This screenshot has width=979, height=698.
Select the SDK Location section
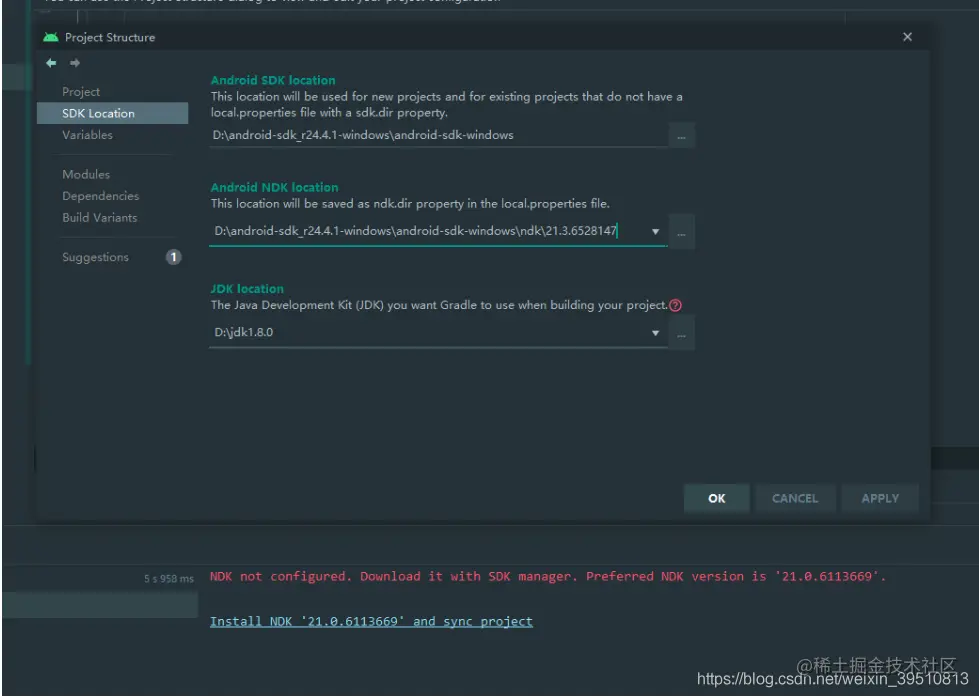pos(112,114)
